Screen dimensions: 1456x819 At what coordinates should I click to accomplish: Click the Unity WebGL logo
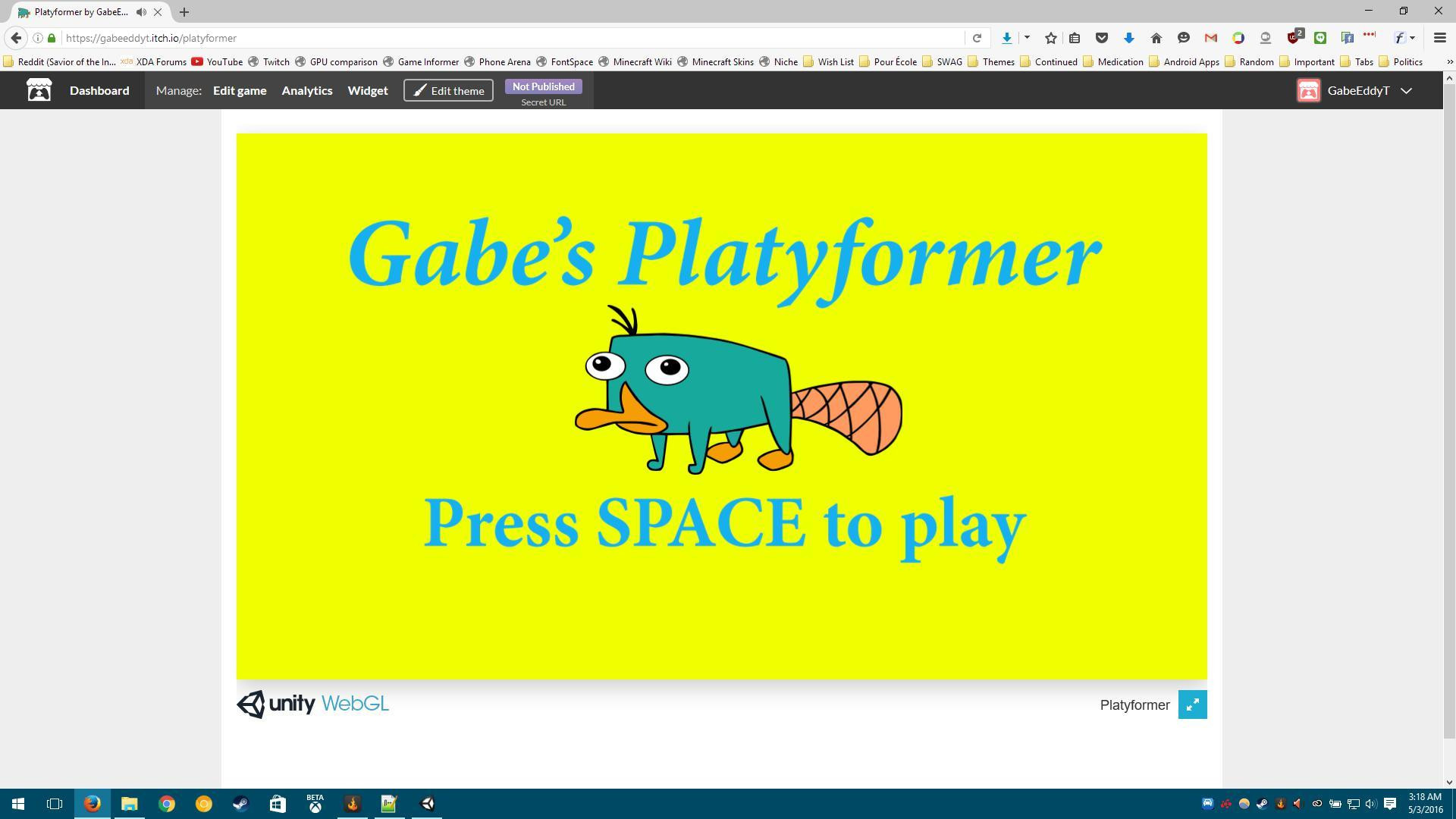pos(312,704)
